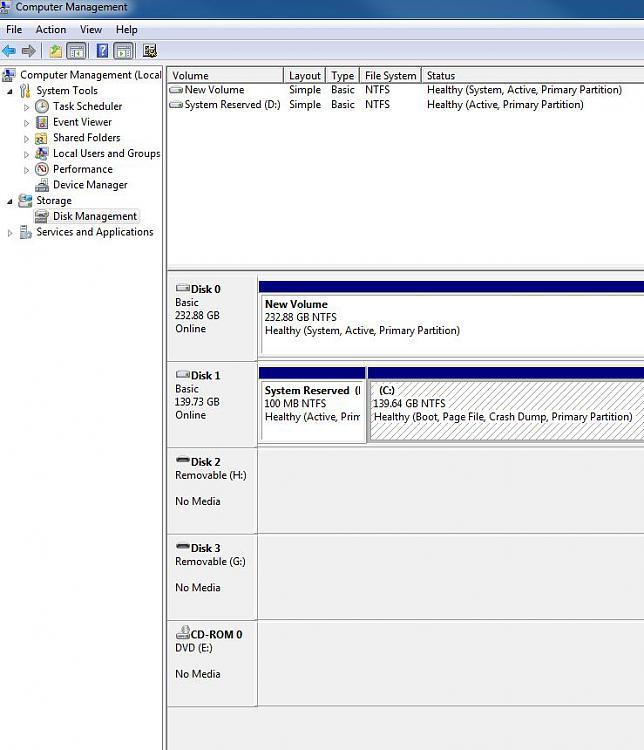This screenshot has width=644, height=750.
Task: Click the CD-ROM 0 disc icon
Action: click(183, 632)
